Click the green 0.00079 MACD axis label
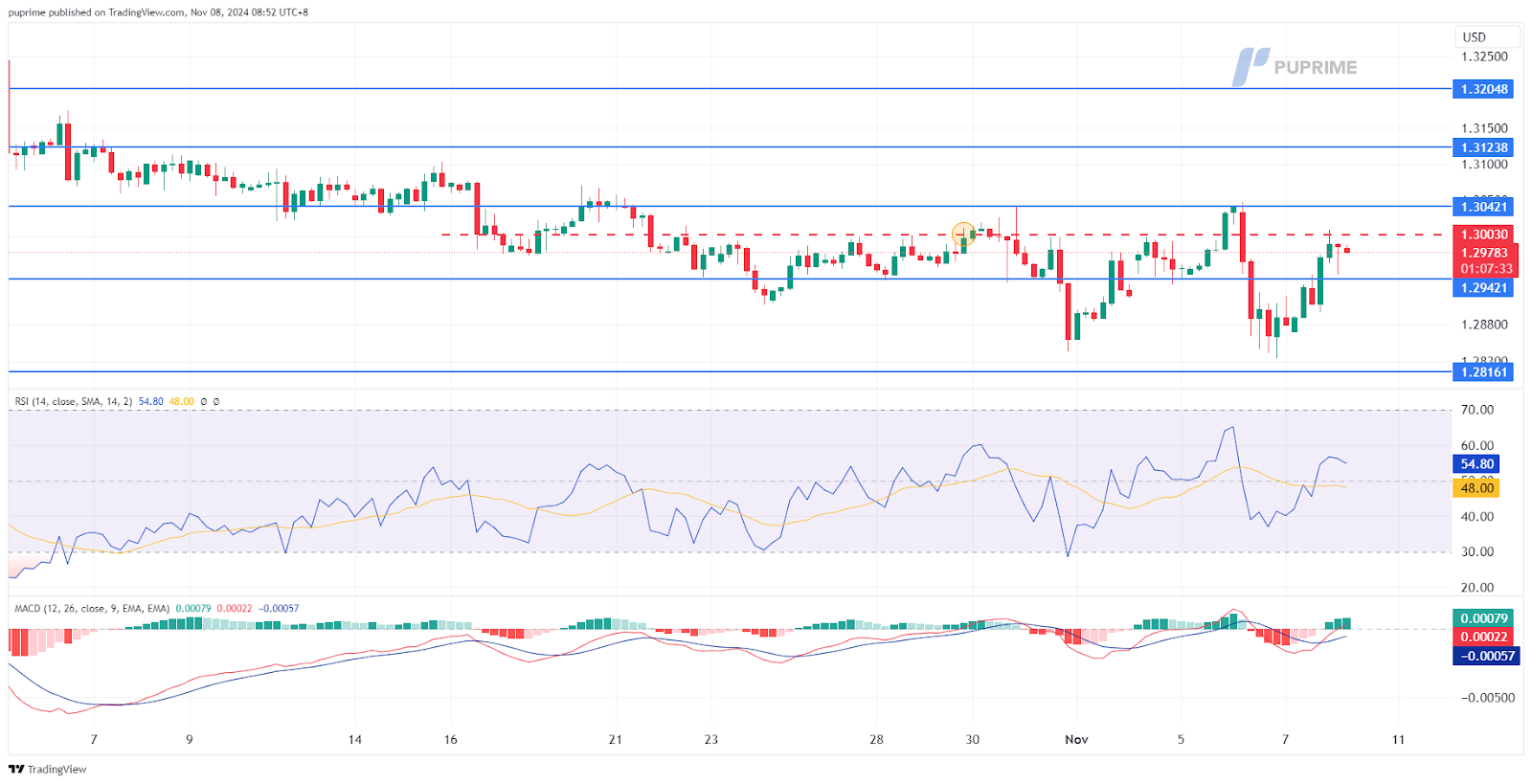The image size is (1532, 784). click(x=1483, y=618)
